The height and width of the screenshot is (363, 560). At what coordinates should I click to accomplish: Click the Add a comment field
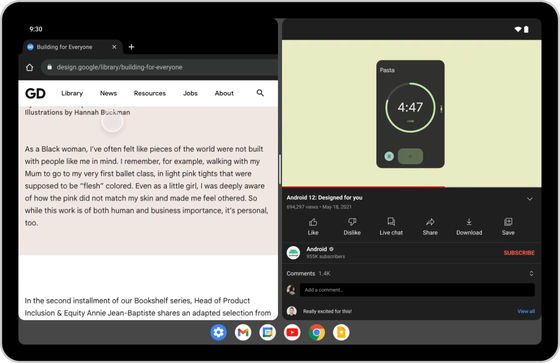click(417, 290)
